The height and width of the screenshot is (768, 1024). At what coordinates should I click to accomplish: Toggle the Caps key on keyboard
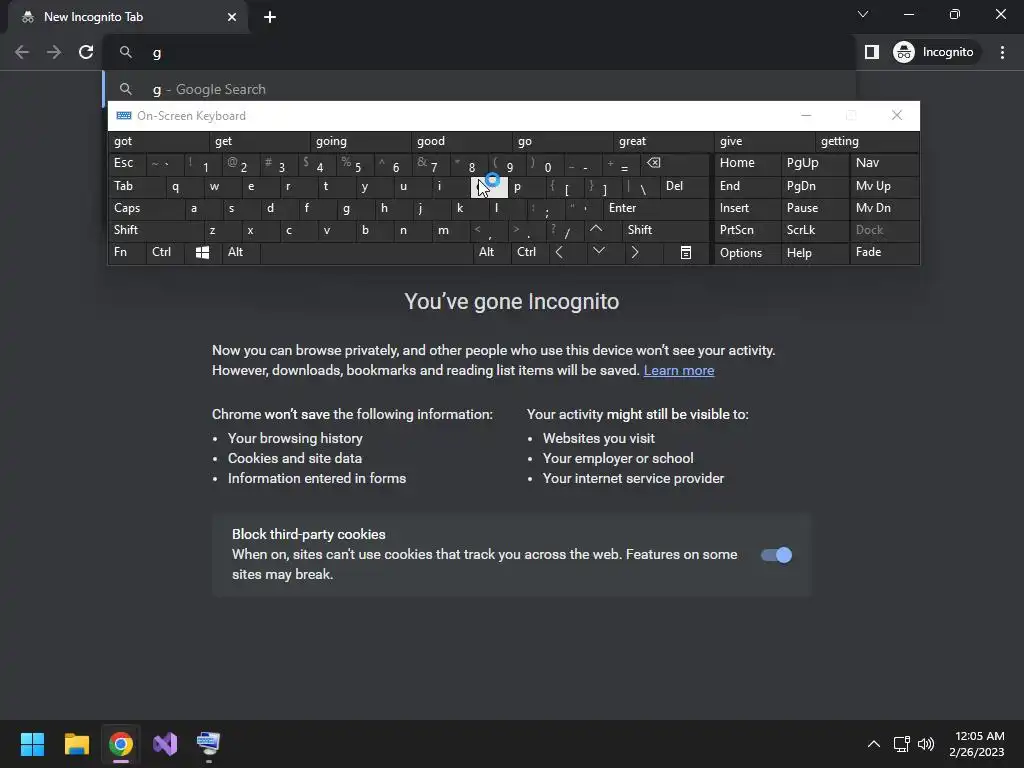point(146,208)
